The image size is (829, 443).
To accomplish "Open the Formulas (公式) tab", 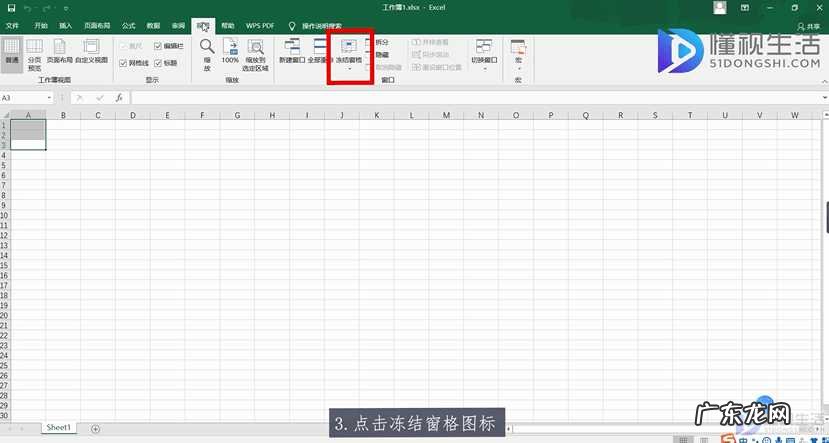I will tap(128, 25).
